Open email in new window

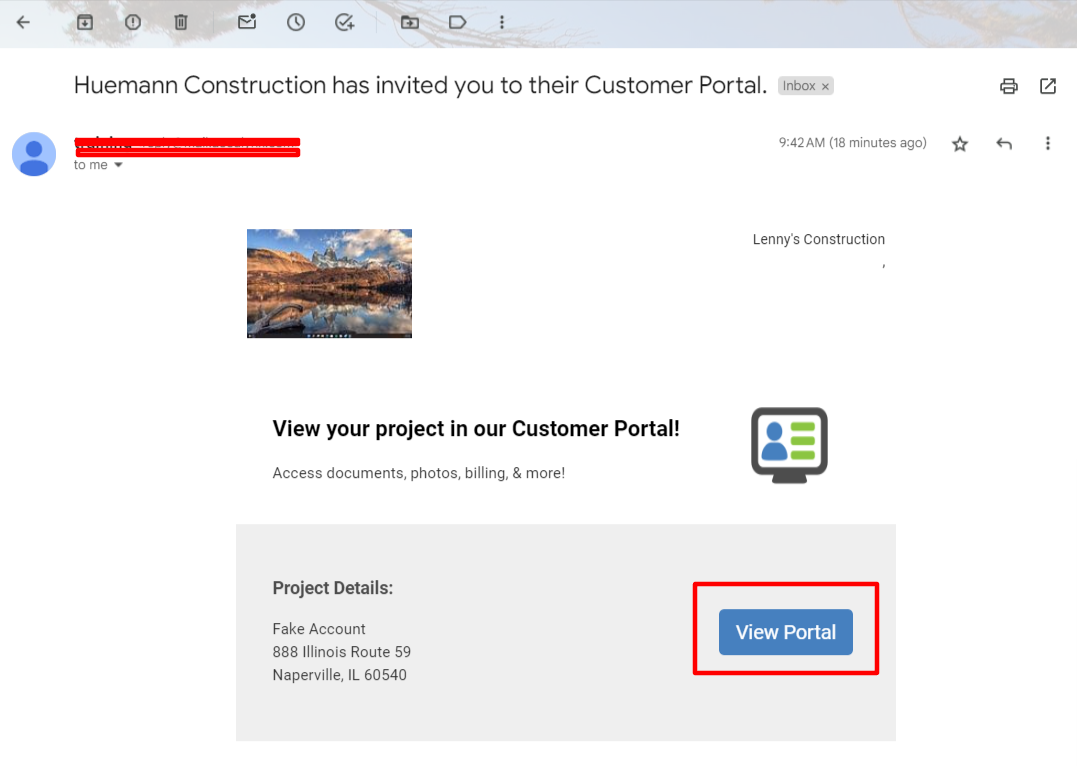(x=1048, y=86)
